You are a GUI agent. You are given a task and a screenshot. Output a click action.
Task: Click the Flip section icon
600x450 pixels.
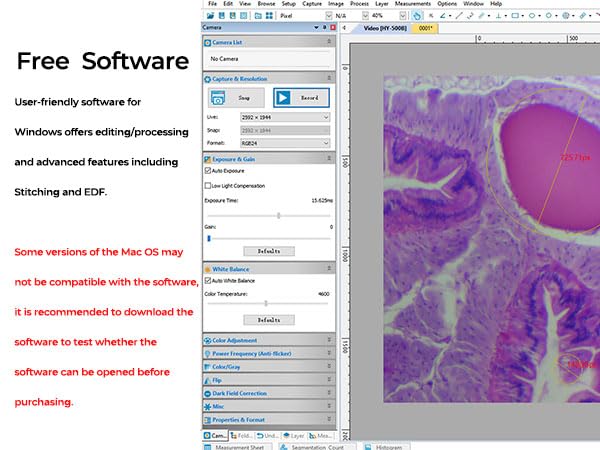[207, 380]
